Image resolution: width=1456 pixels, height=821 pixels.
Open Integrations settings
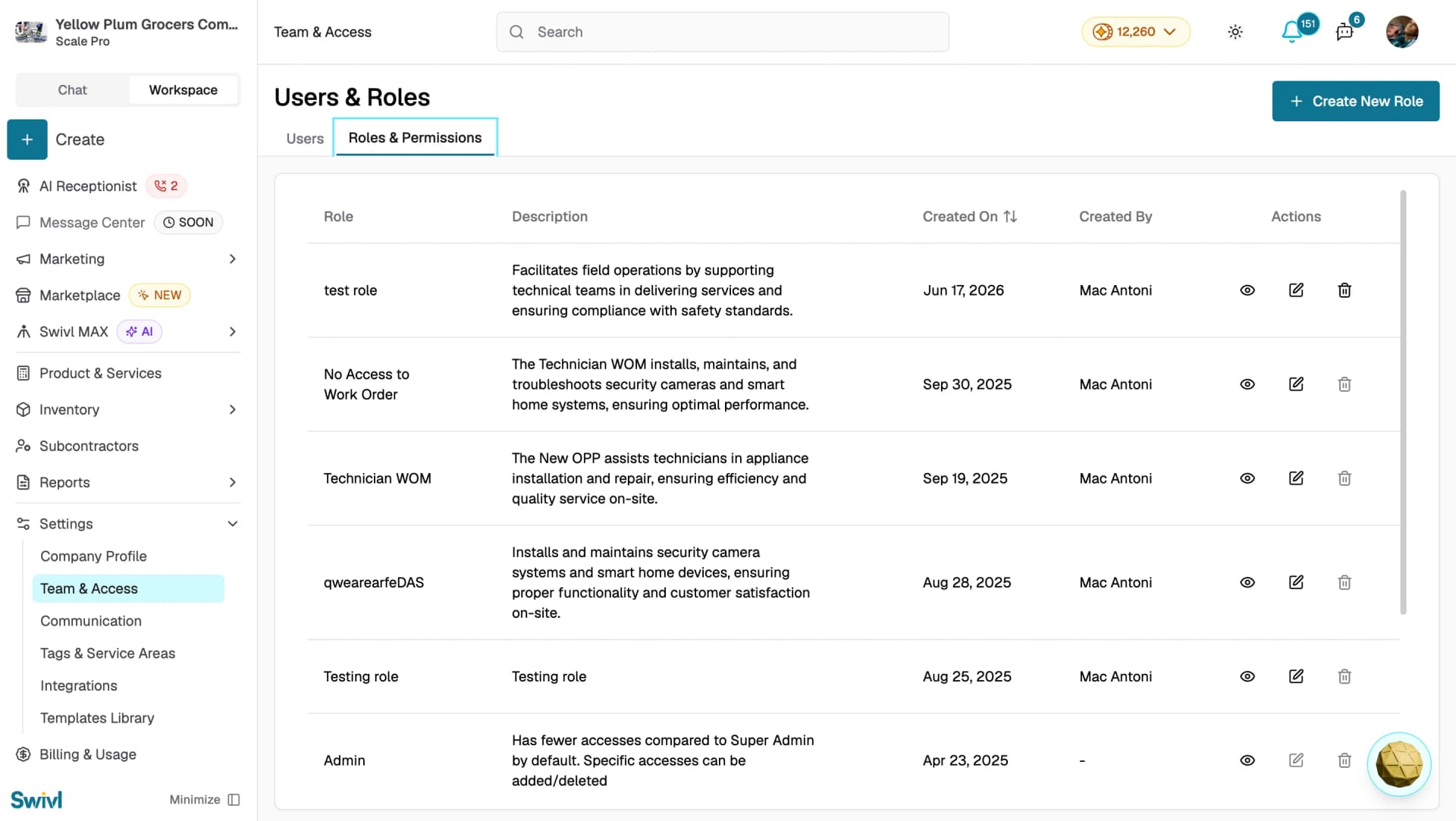79,686
